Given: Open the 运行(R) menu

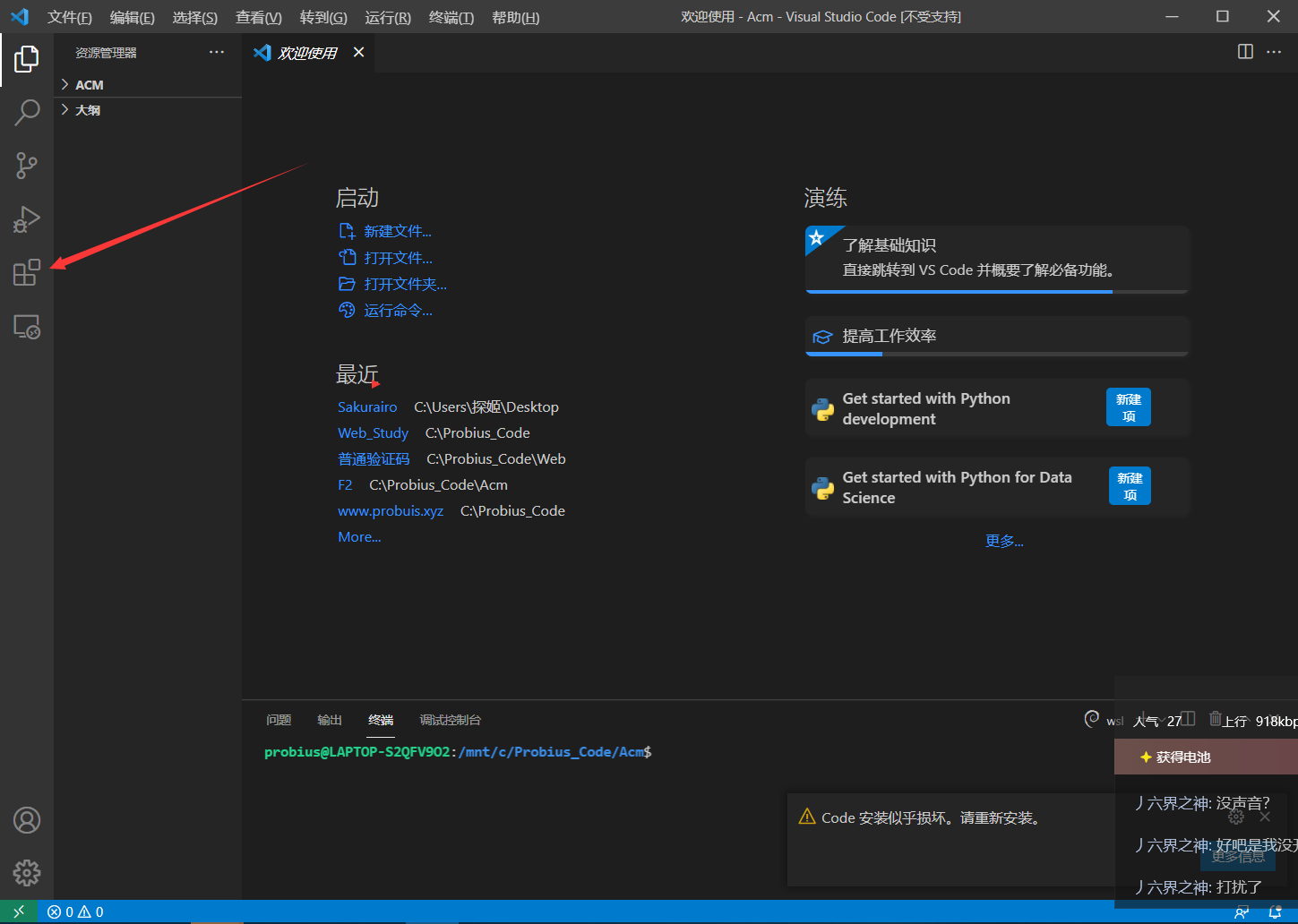Looking at the screenshot, I should [388, 17].
